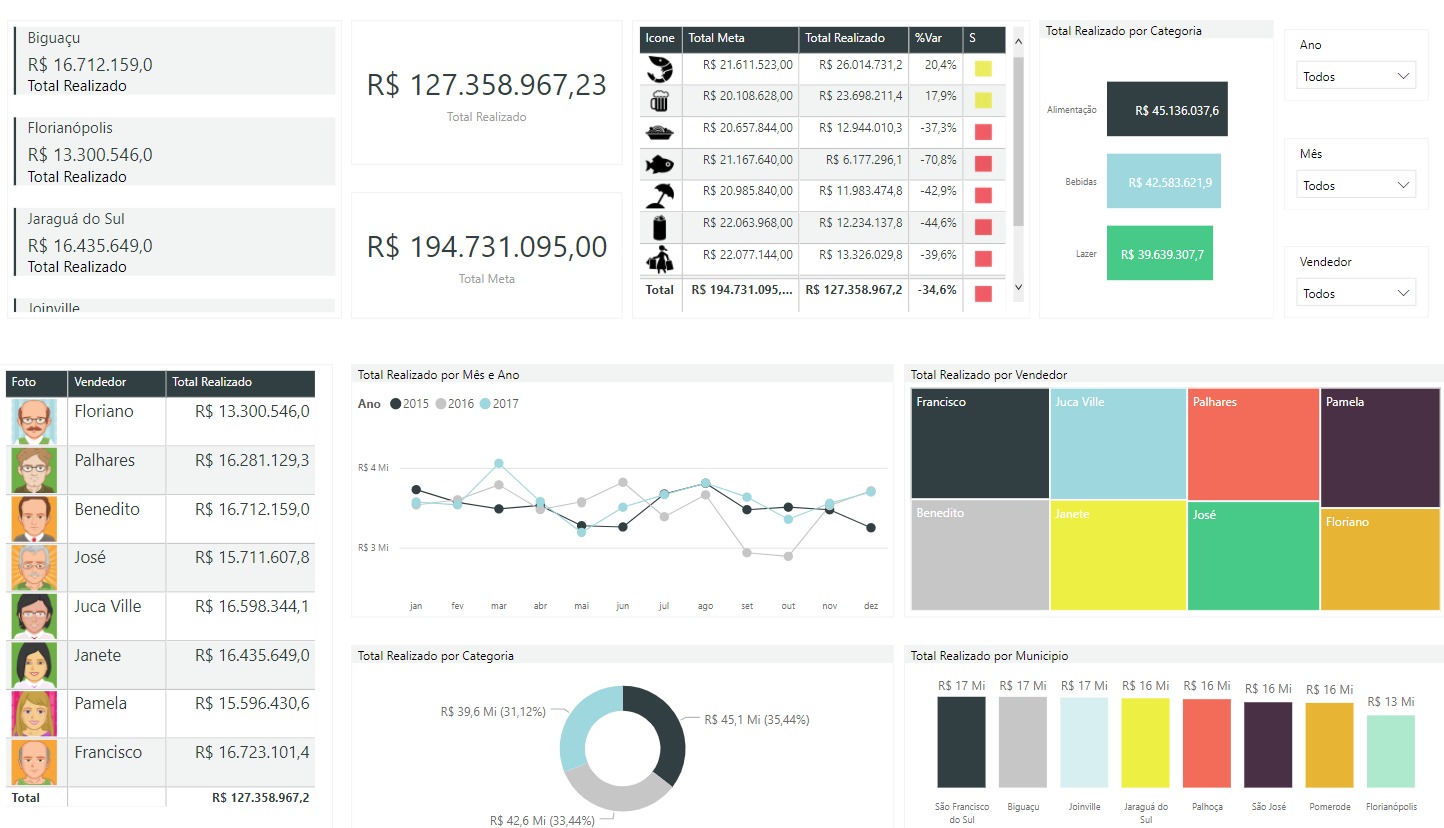
Task: Select the shrimp icon row
Action: 823,68
